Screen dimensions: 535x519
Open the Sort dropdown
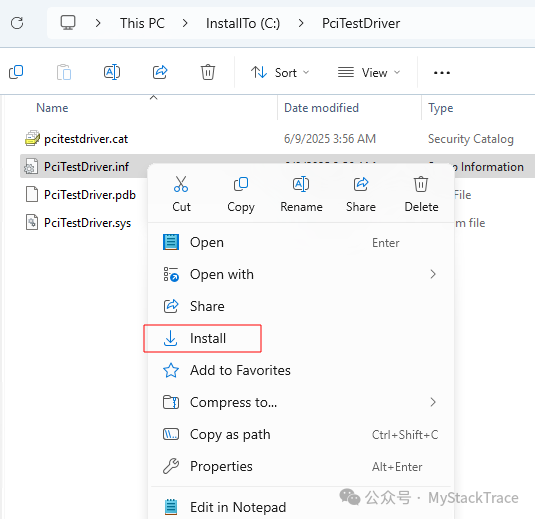coord(280,73)
